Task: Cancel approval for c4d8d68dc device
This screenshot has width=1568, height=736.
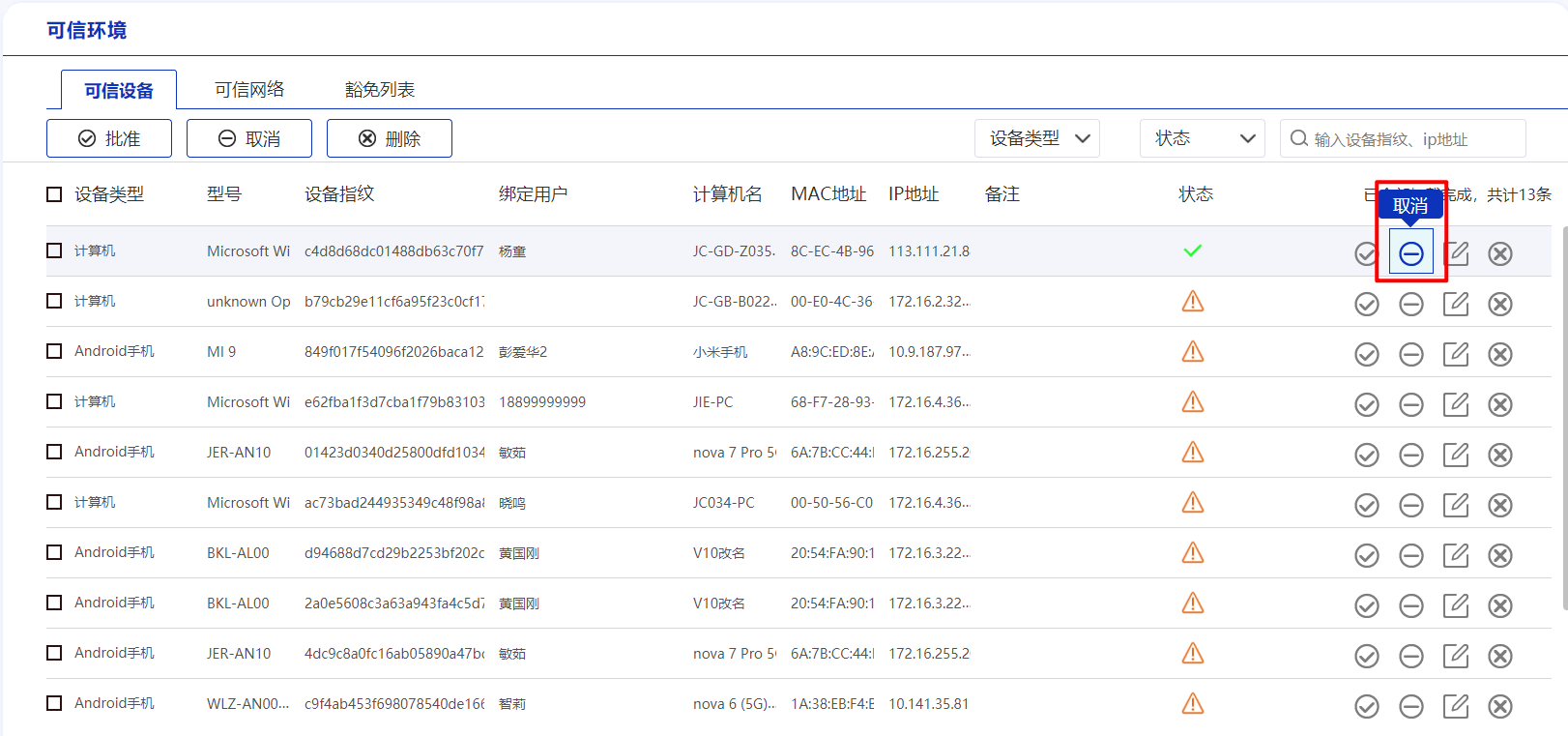Action: (x=1411, y=253)
